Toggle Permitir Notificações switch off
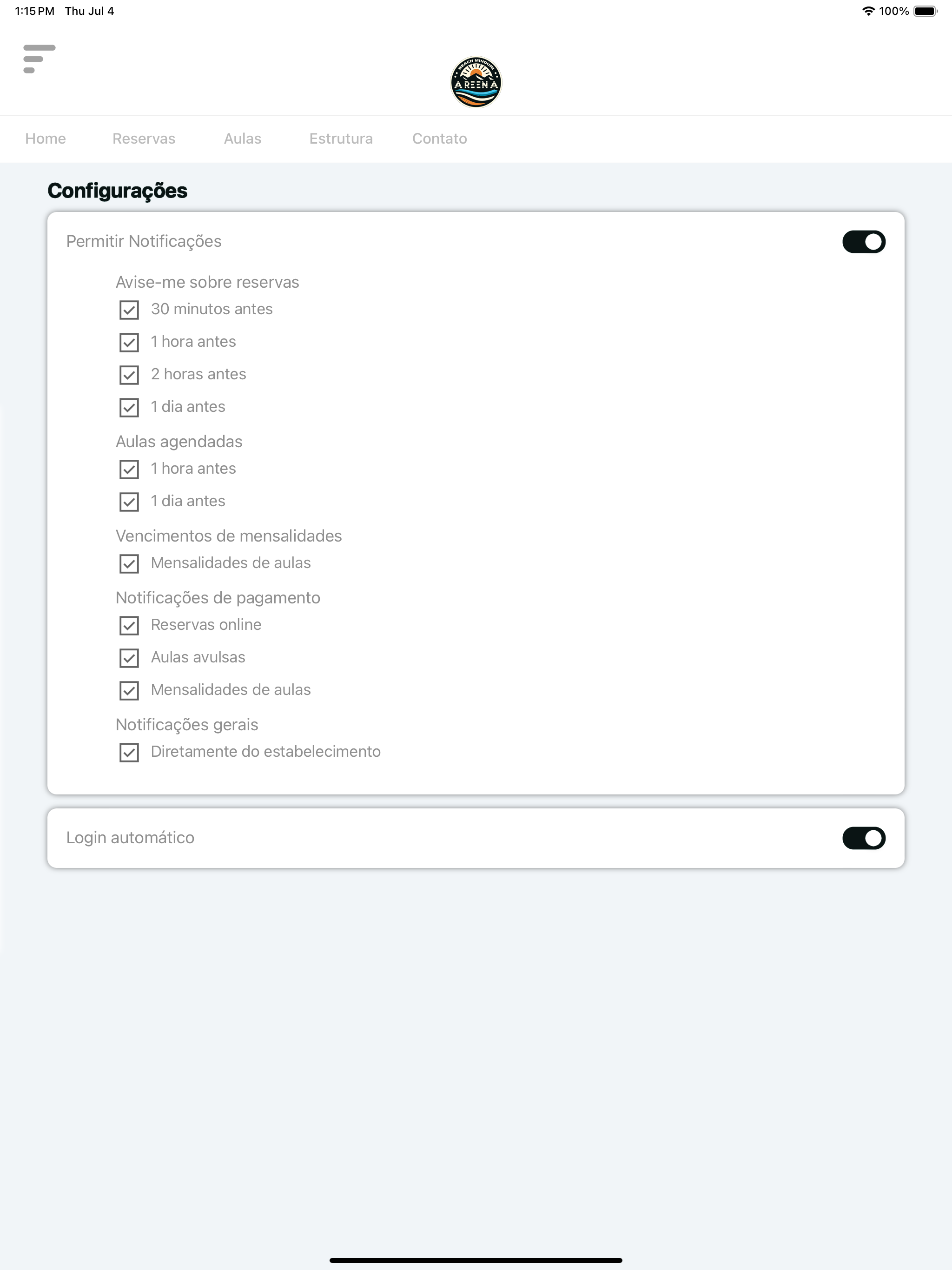This screenshot has width=952, height=1270. 864,242
